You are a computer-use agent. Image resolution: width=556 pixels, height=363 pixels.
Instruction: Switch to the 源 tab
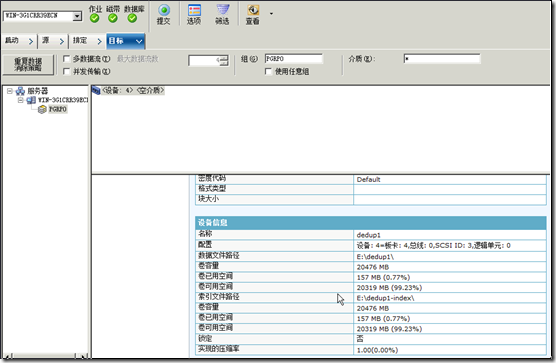[x=53, y=41]
